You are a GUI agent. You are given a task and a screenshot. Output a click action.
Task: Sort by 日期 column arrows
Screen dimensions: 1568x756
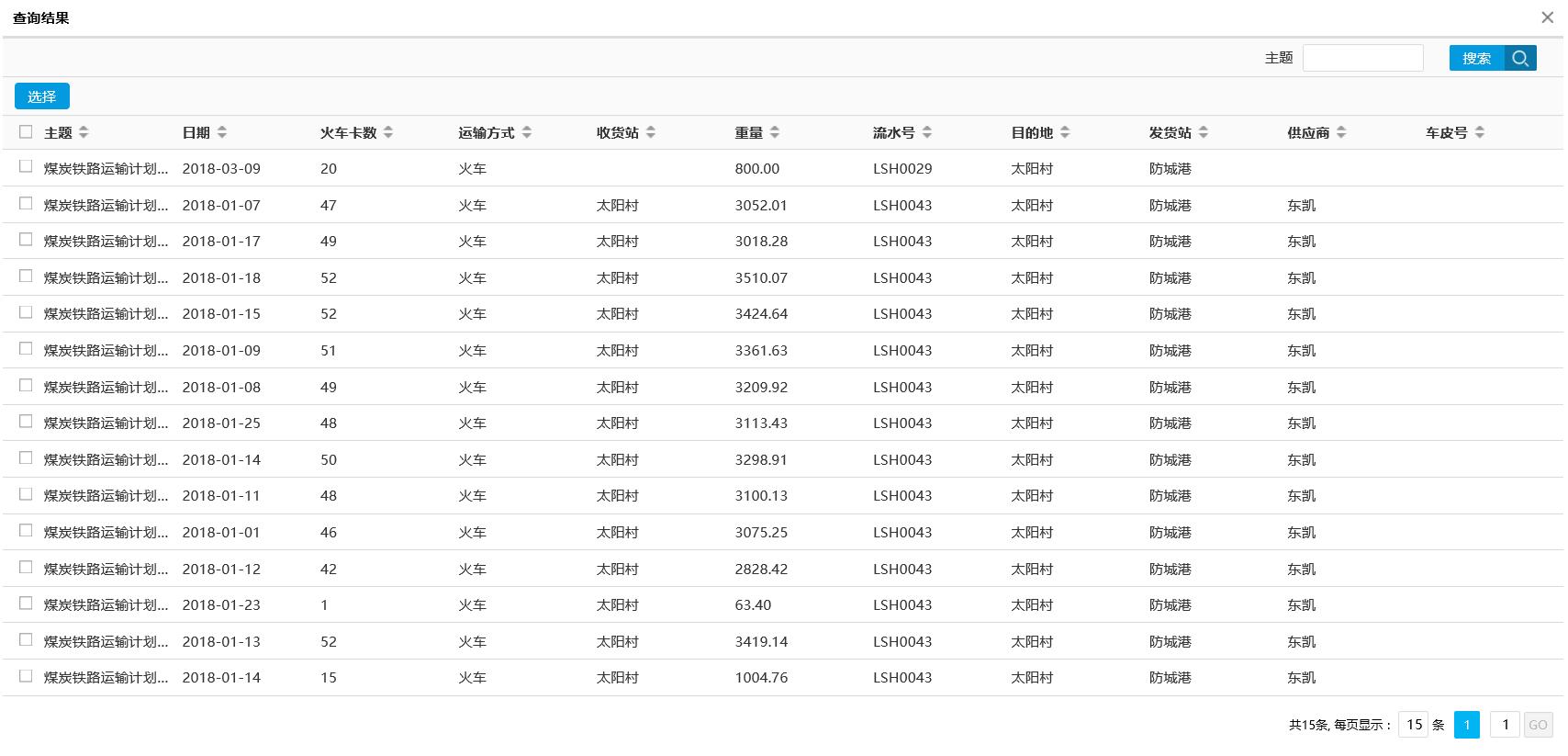(x=222, y=133)
